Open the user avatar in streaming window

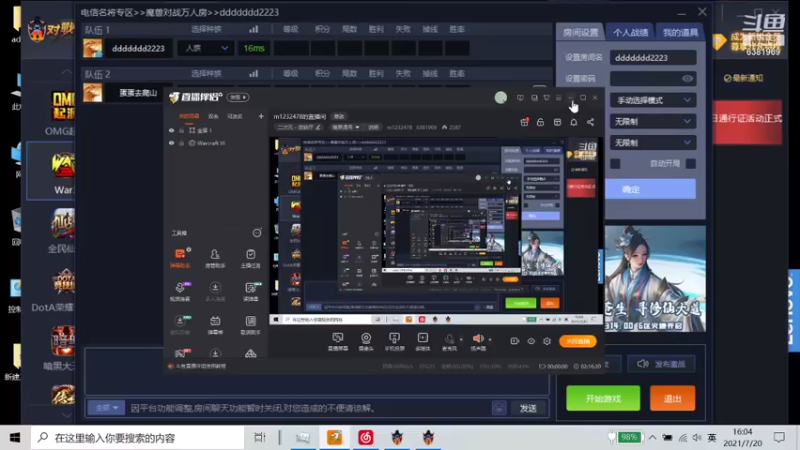point(501,97)
